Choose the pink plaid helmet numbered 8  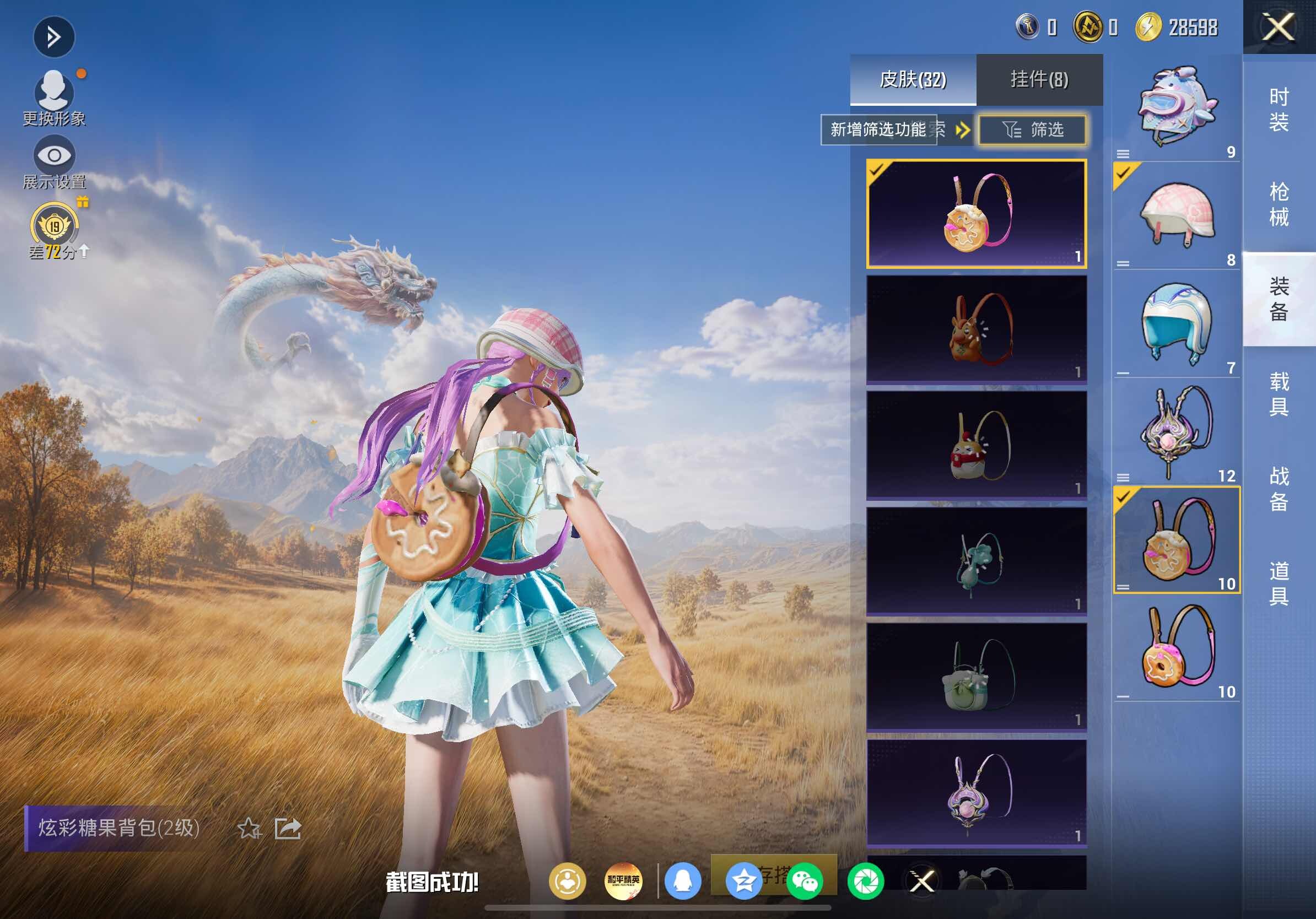point(1177,216)
